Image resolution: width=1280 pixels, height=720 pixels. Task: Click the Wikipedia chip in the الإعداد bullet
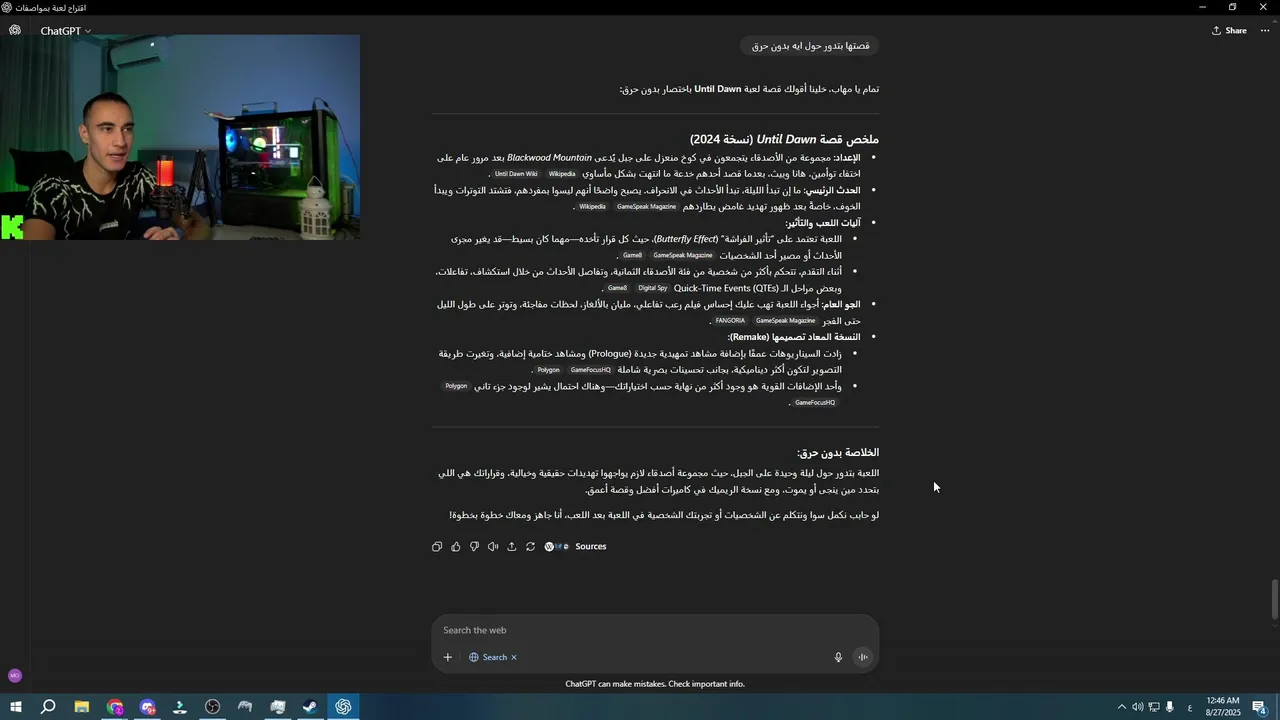coord(562,174)
